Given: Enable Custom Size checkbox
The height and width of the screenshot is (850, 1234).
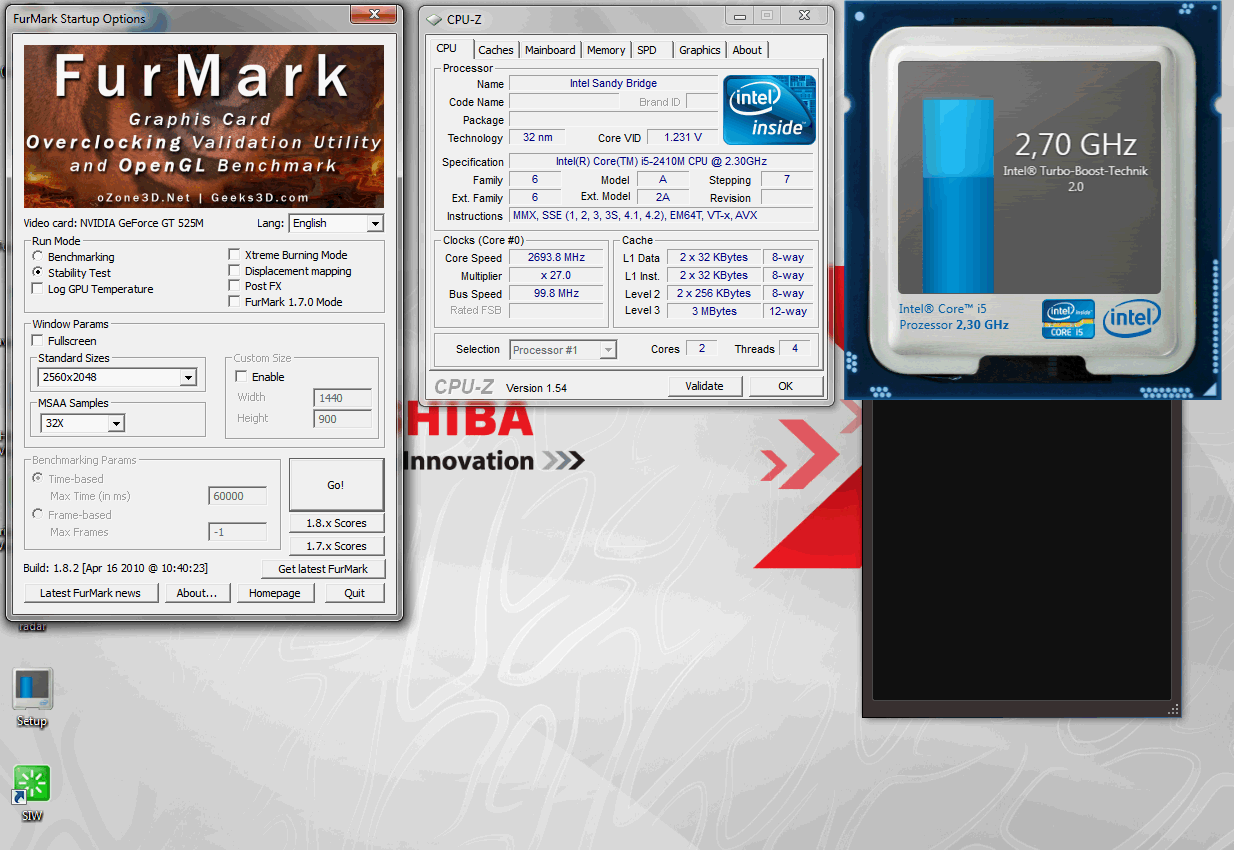Looking at the screenshot, I should pos(241,377).
